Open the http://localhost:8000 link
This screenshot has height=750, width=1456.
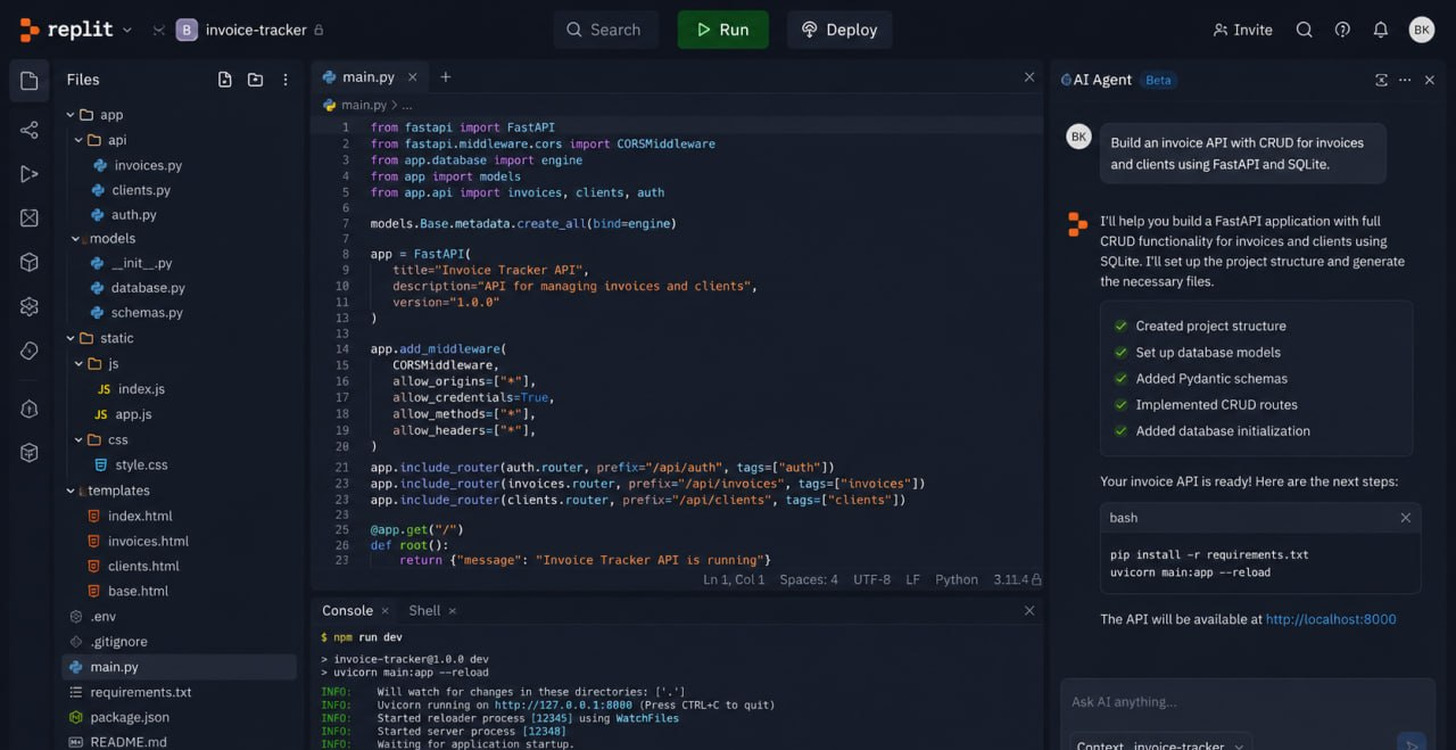1331,619
